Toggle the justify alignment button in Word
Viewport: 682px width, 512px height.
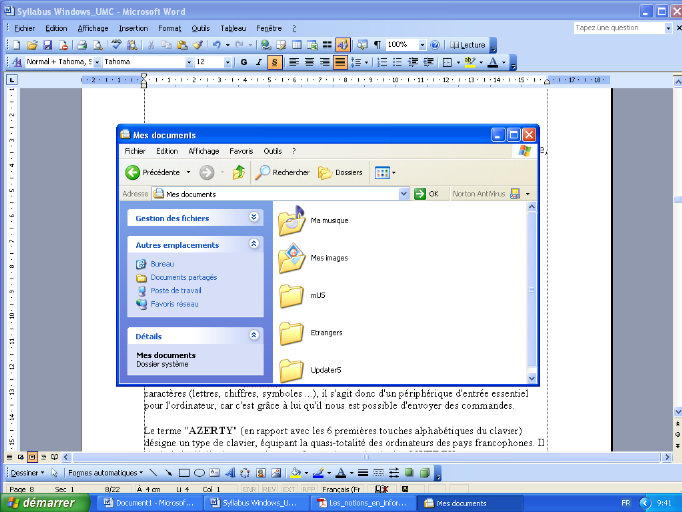coord(340,62)
